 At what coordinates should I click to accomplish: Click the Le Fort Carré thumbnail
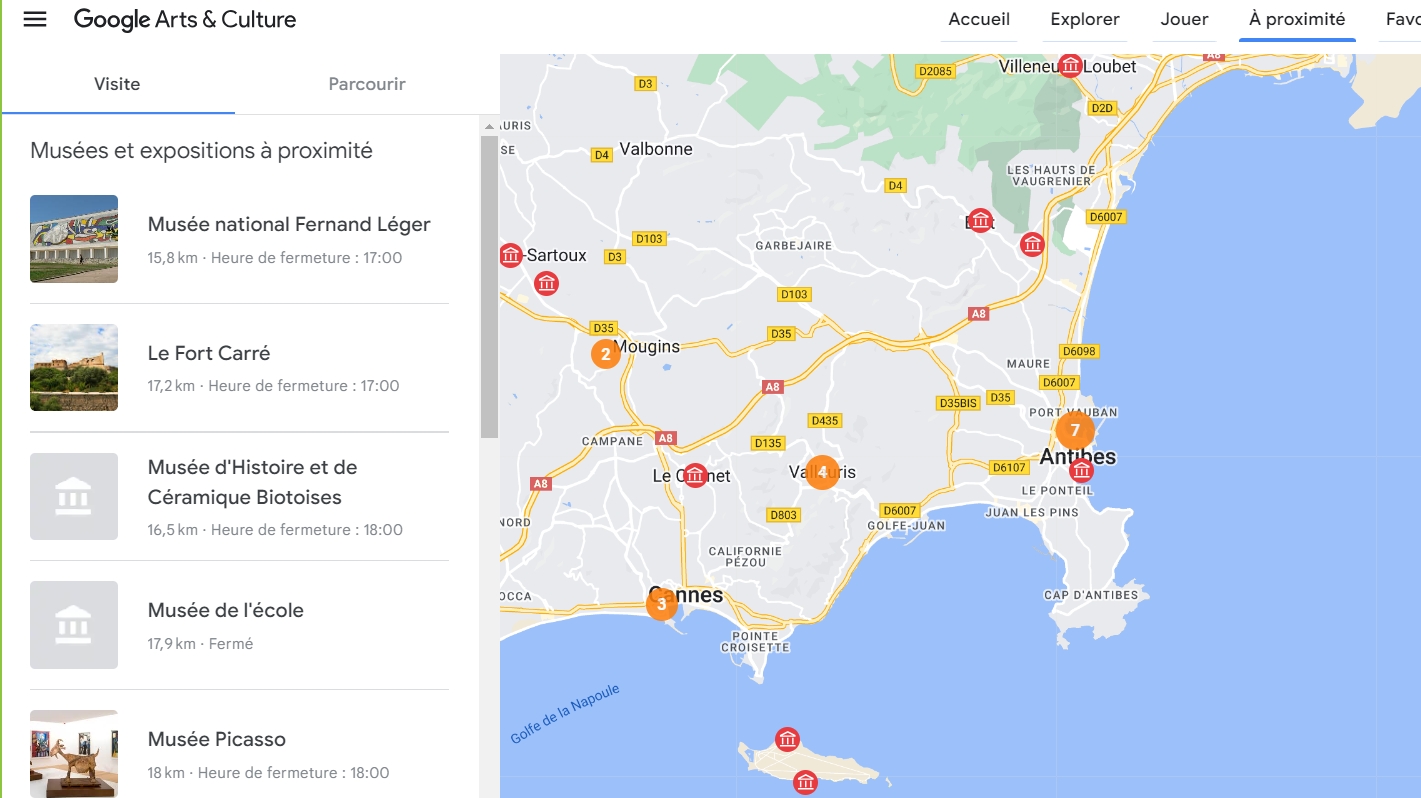coord(74,367)
